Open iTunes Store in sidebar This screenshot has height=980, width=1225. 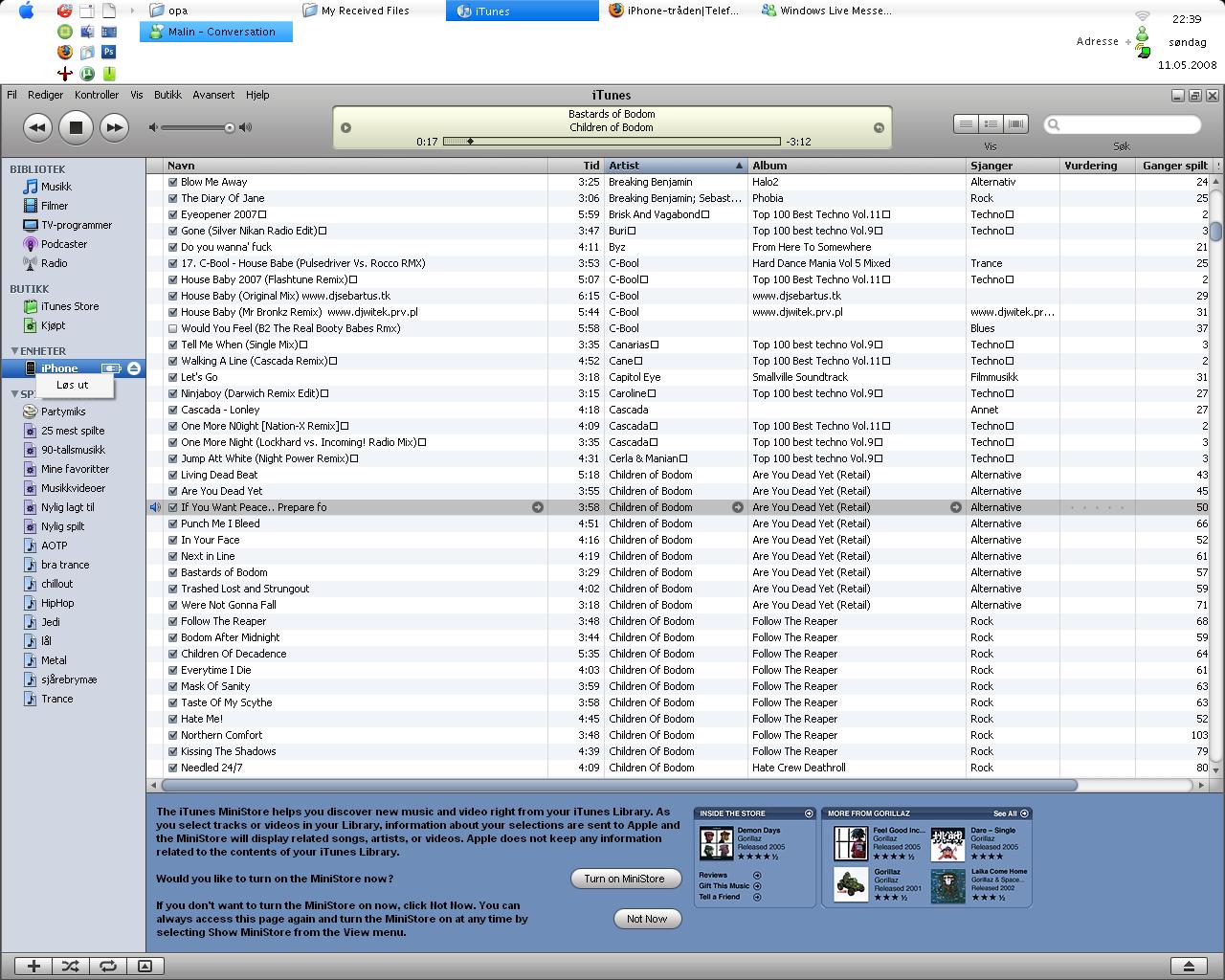(x=70, y=306)
